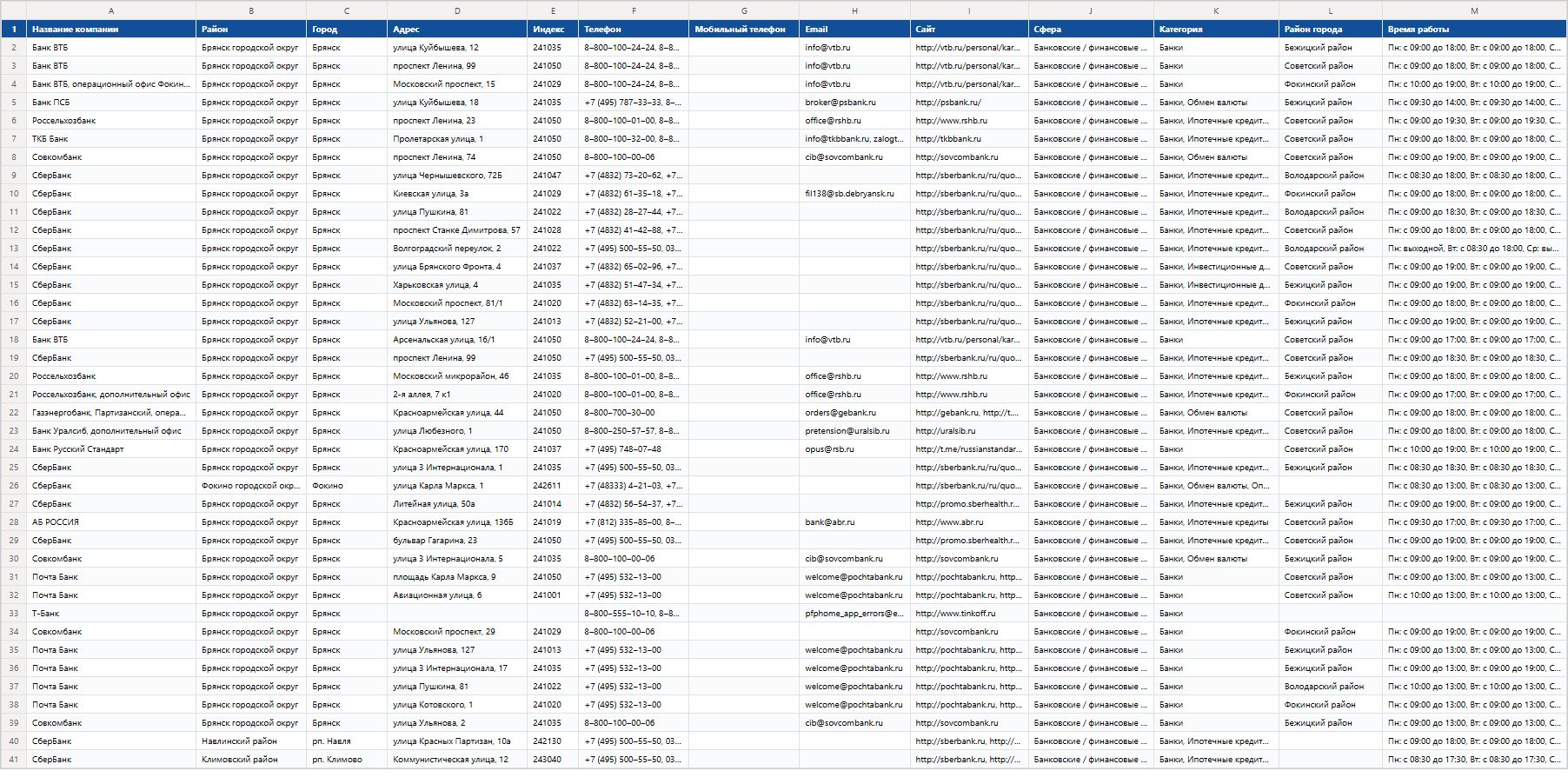Click the email cell 'pretension@uralsib.ru'
The width and height of the screenshot is (1568, 784).
[854, 431]
